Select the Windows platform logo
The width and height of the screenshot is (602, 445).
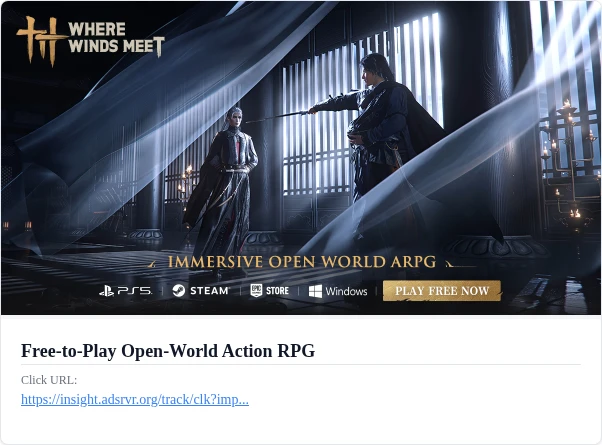[x=338, y=291]
